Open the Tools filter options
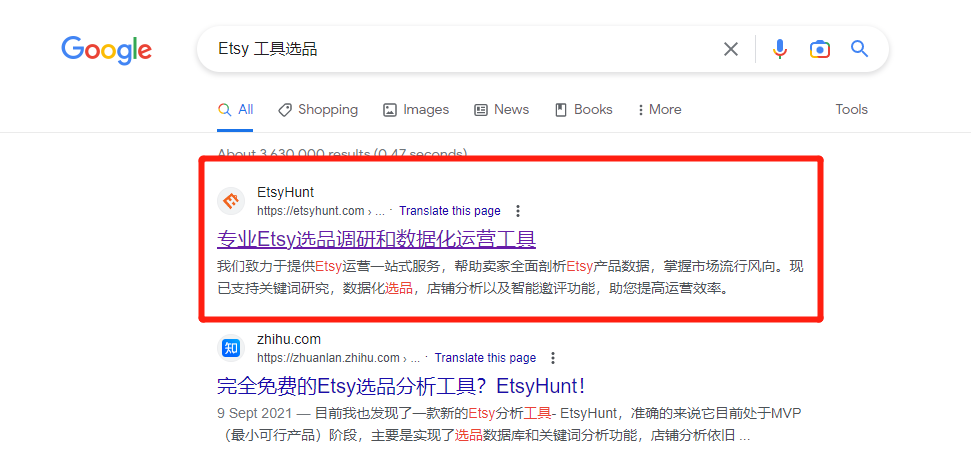 click(851, 110)
